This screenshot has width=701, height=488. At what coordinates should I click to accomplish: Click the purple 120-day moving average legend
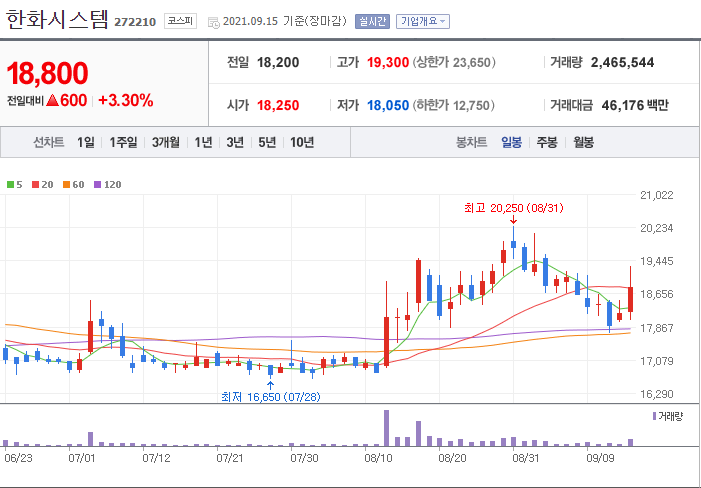click(108, 185)
